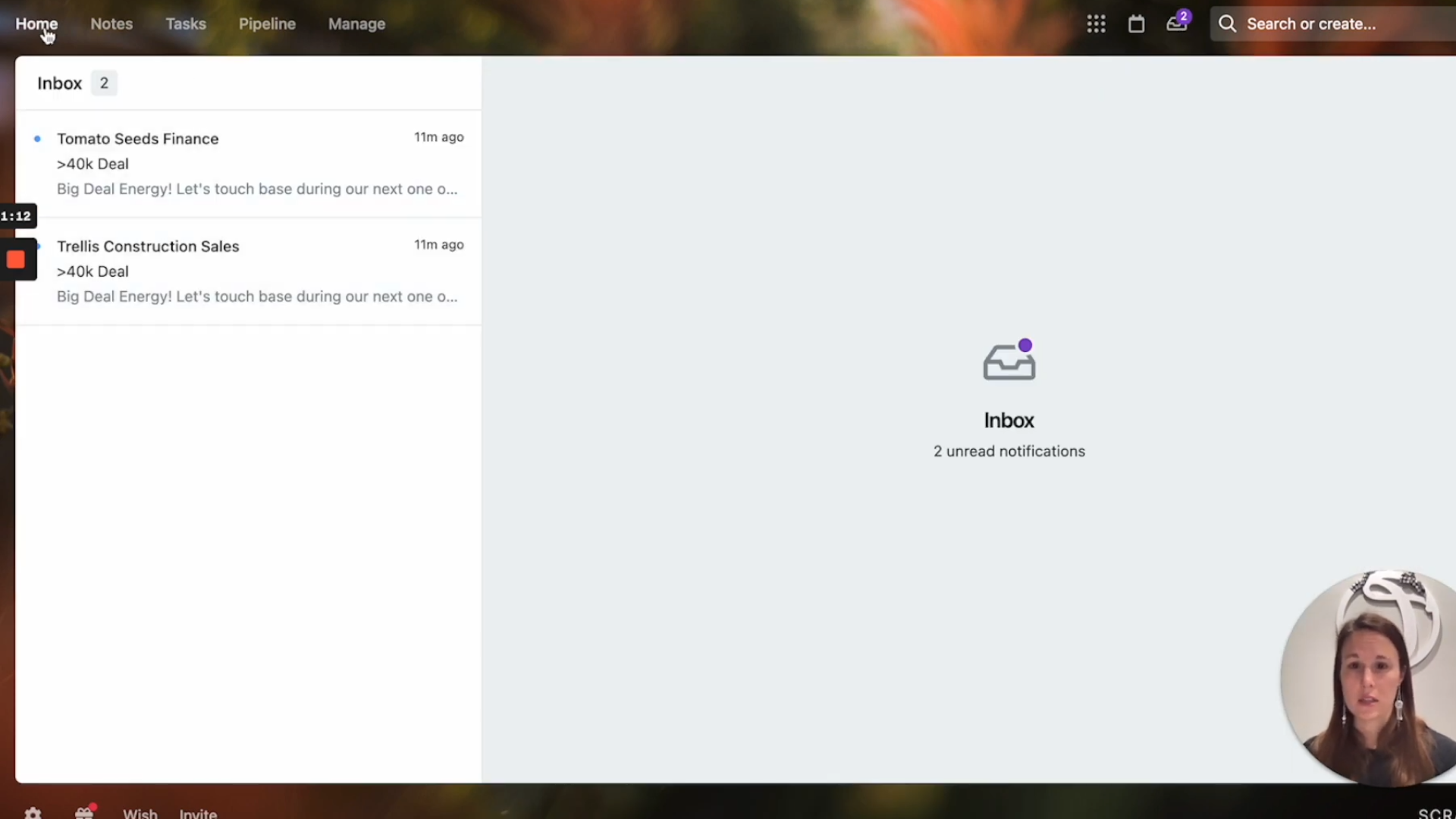
Task: Open the Pipeline tab
Action: [267, 24]
